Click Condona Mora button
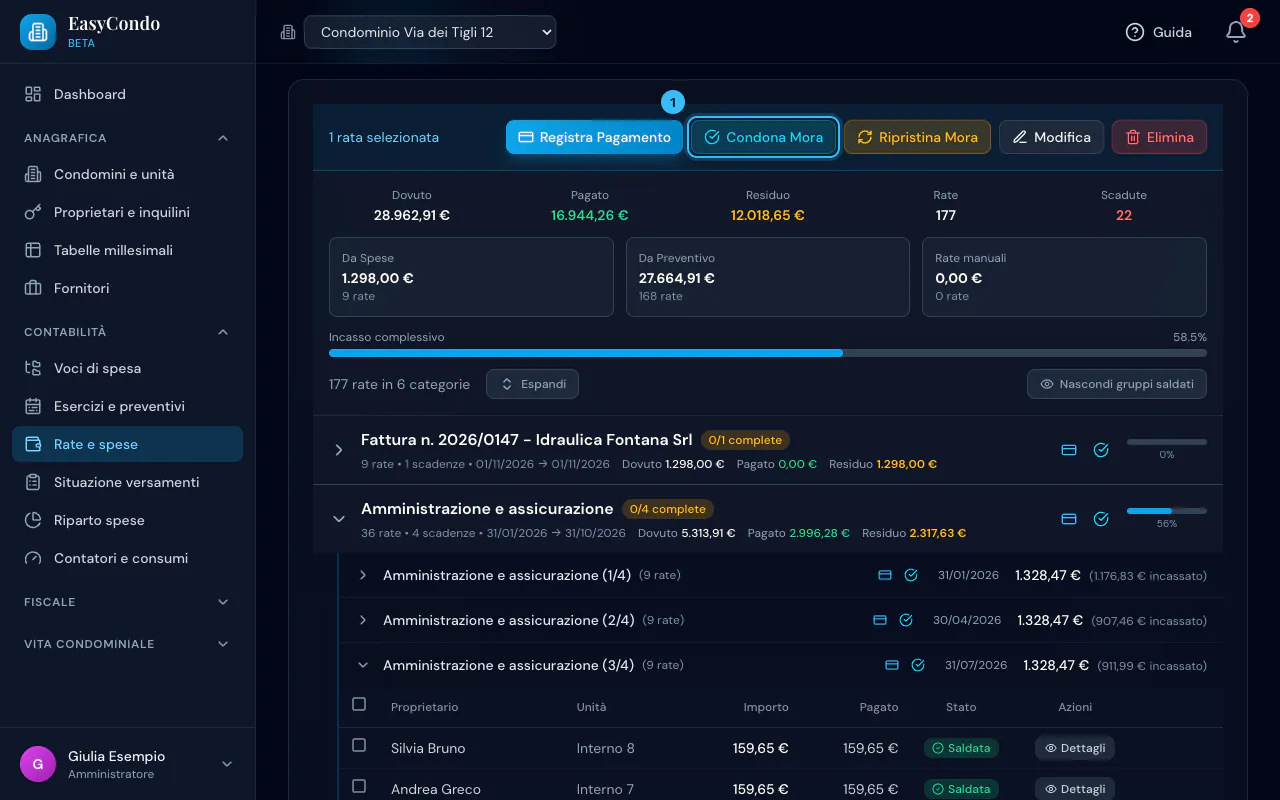The height and width of the screenshot is (800, 1280). 763,137
